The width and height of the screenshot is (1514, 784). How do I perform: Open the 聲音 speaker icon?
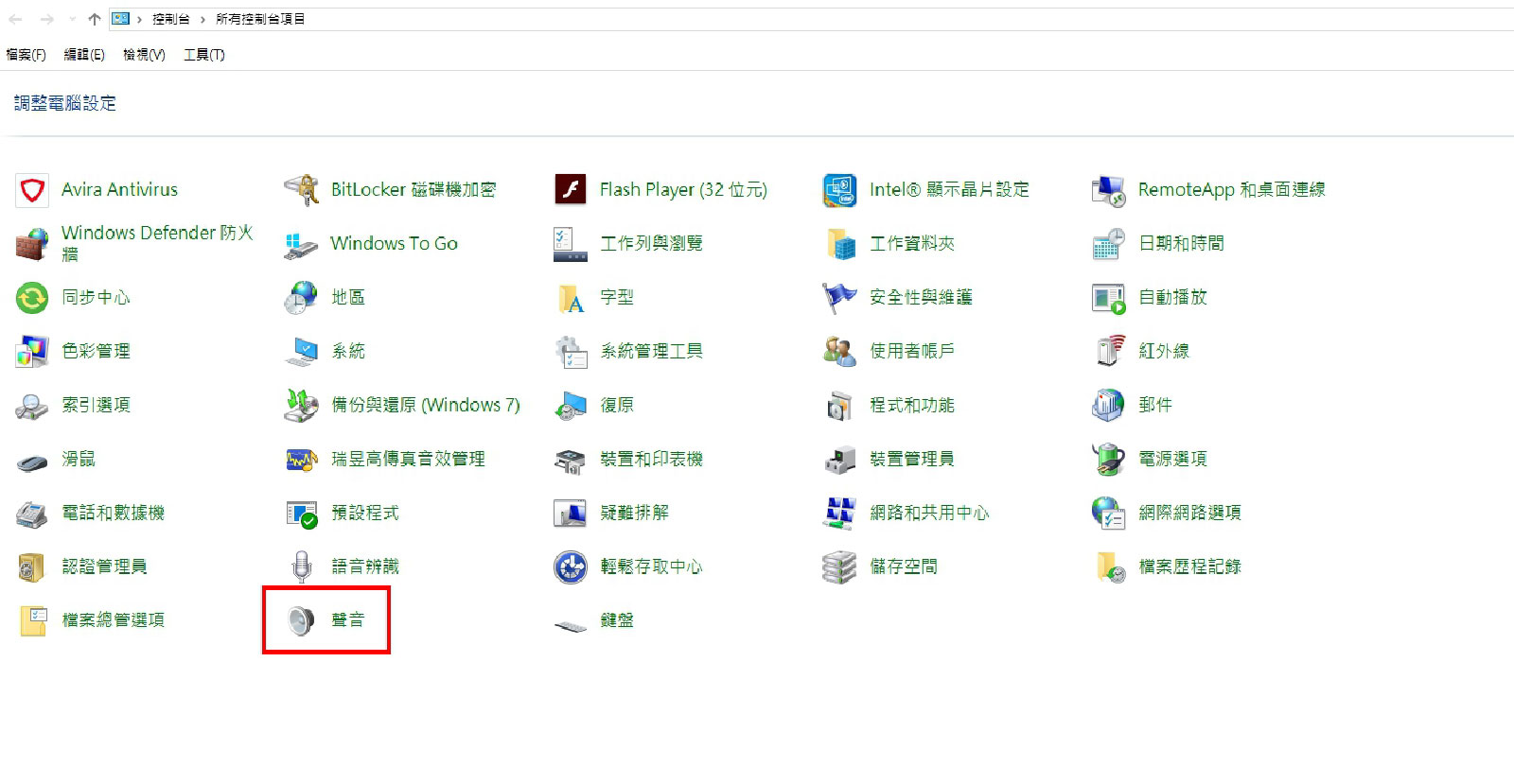click(301, 621)
